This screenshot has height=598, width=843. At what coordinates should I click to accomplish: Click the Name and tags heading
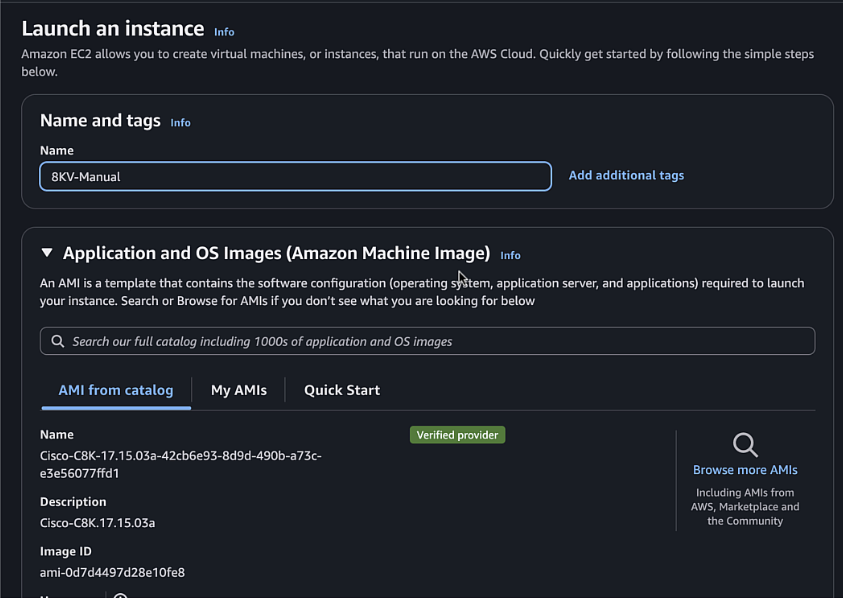click(x=101, y=120)
